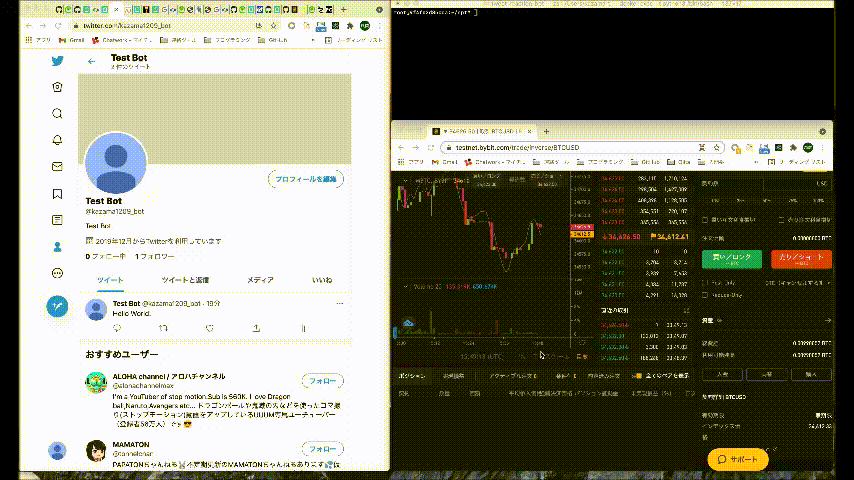This screenshot has height=480, width=854.
Task: Open the Apps grid in Twitter window bookmarks
Action: [x=29, y=40]
